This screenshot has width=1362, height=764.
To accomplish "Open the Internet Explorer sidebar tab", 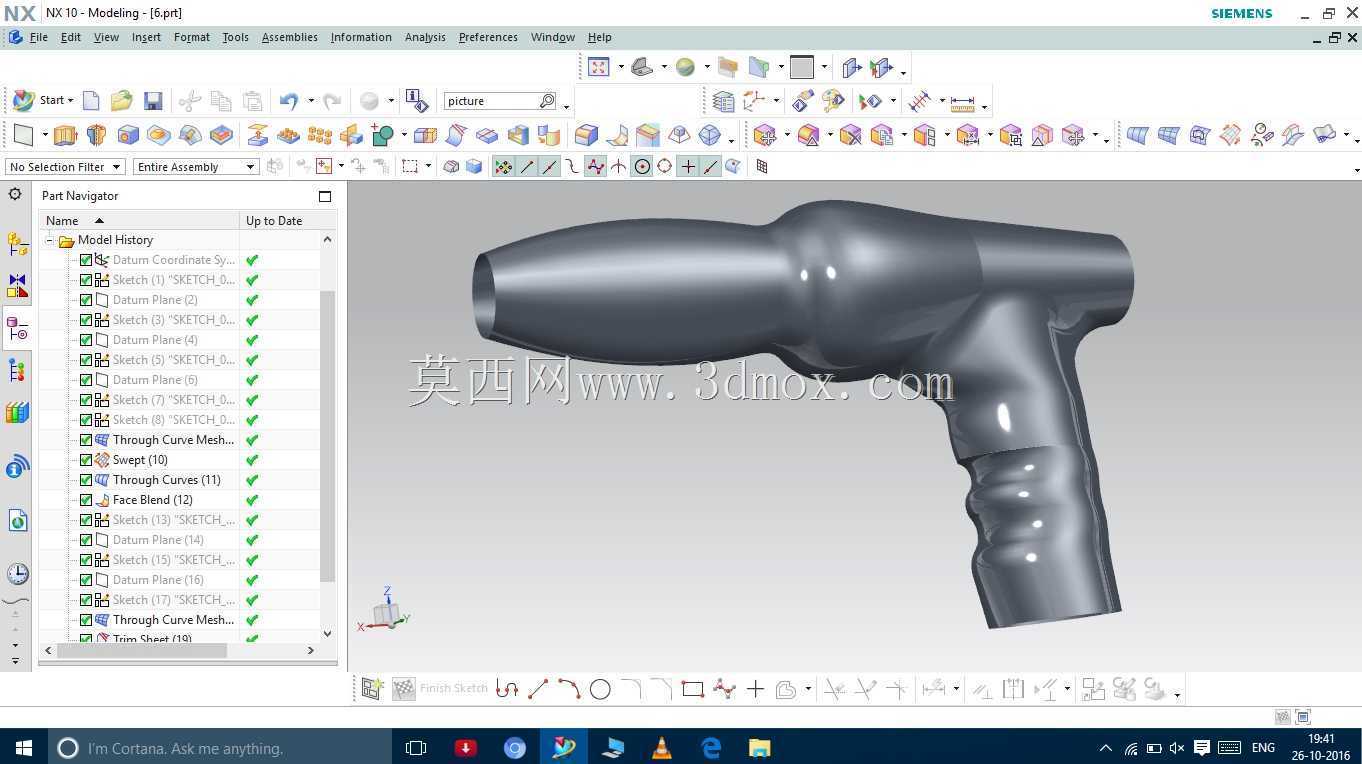I will click(x=17, y=520).
